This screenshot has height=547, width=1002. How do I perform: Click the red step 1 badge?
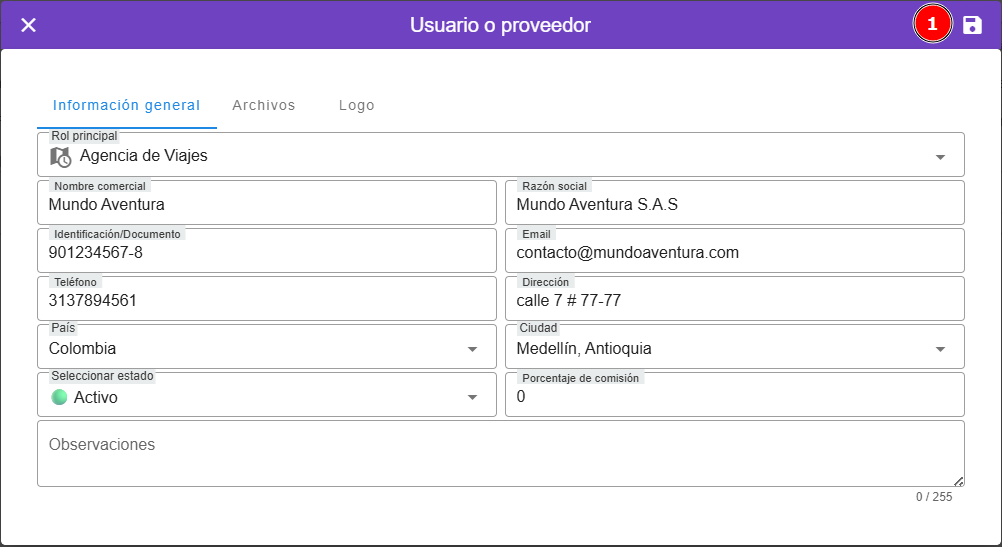[932, 25]
